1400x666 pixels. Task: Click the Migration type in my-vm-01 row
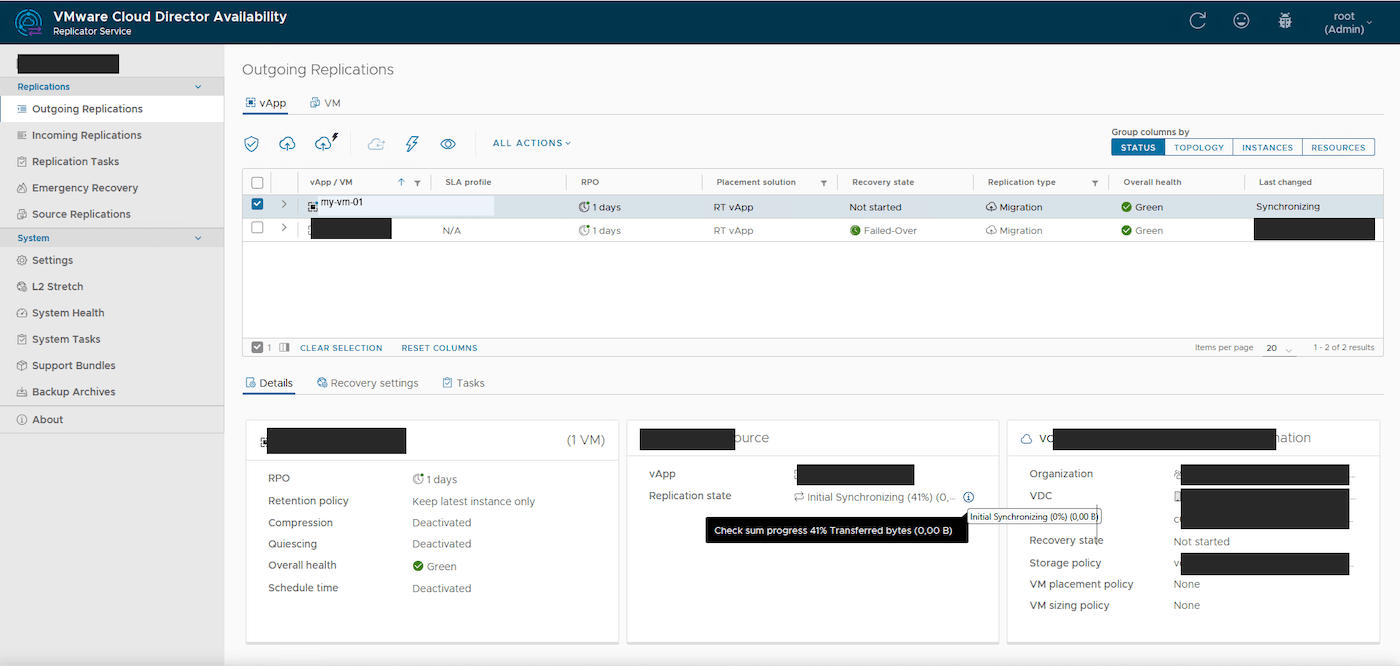coord(1014,207)
